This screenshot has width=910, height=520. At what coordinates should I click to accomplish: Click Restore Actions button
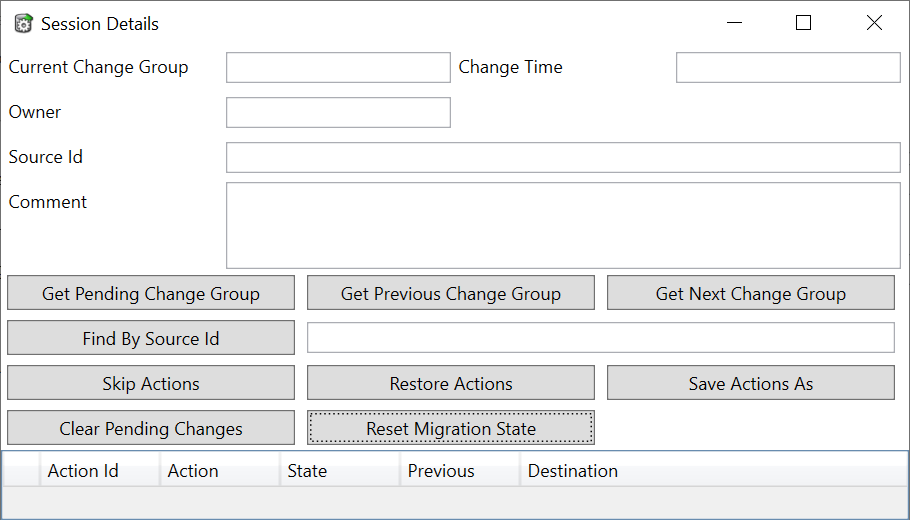coord(451,383)
